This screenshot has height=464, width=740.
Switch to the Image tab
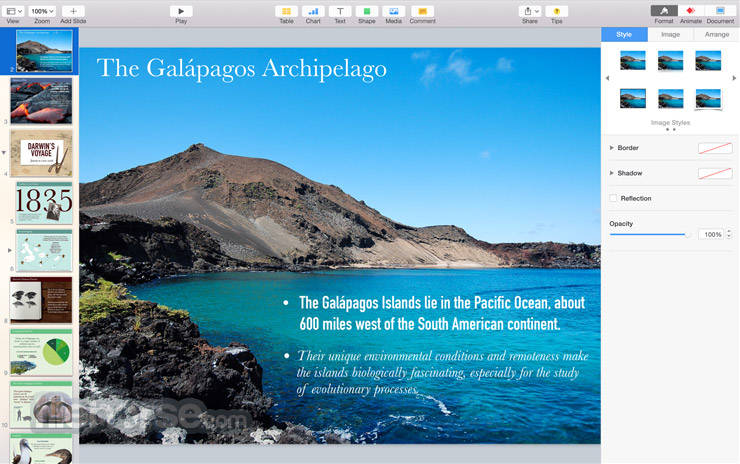[670, 34]
